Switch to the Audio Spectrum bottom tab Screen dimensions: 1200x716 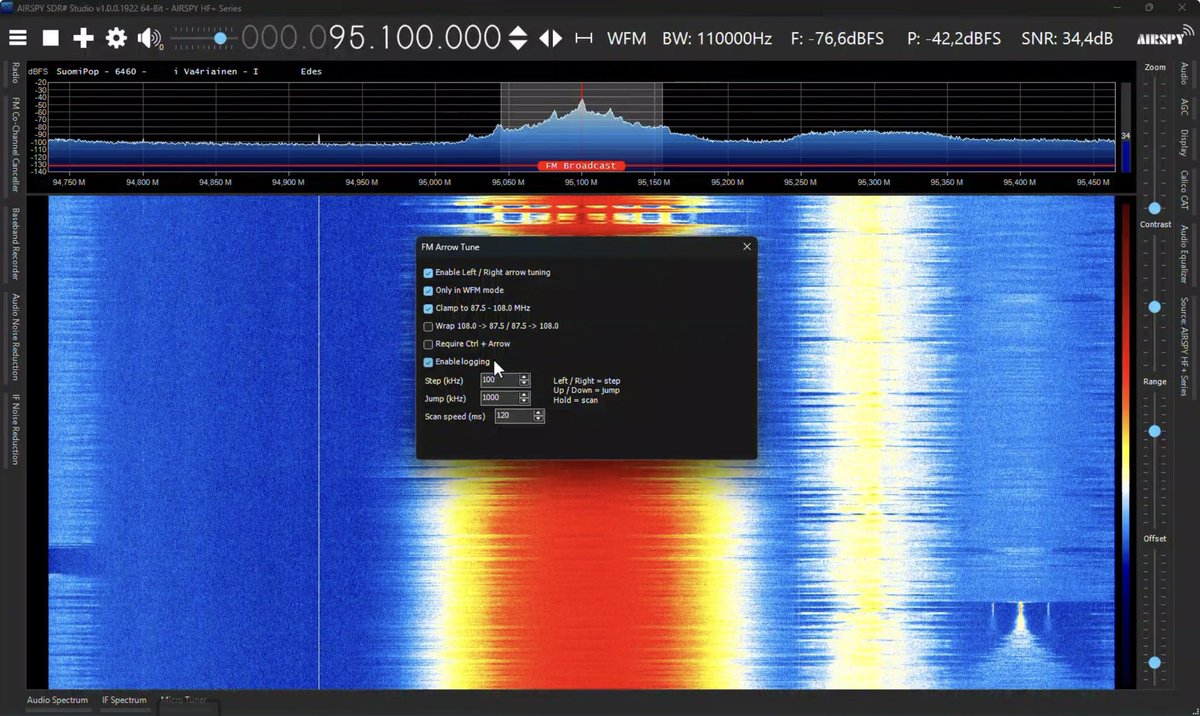(x=57, y=700)
